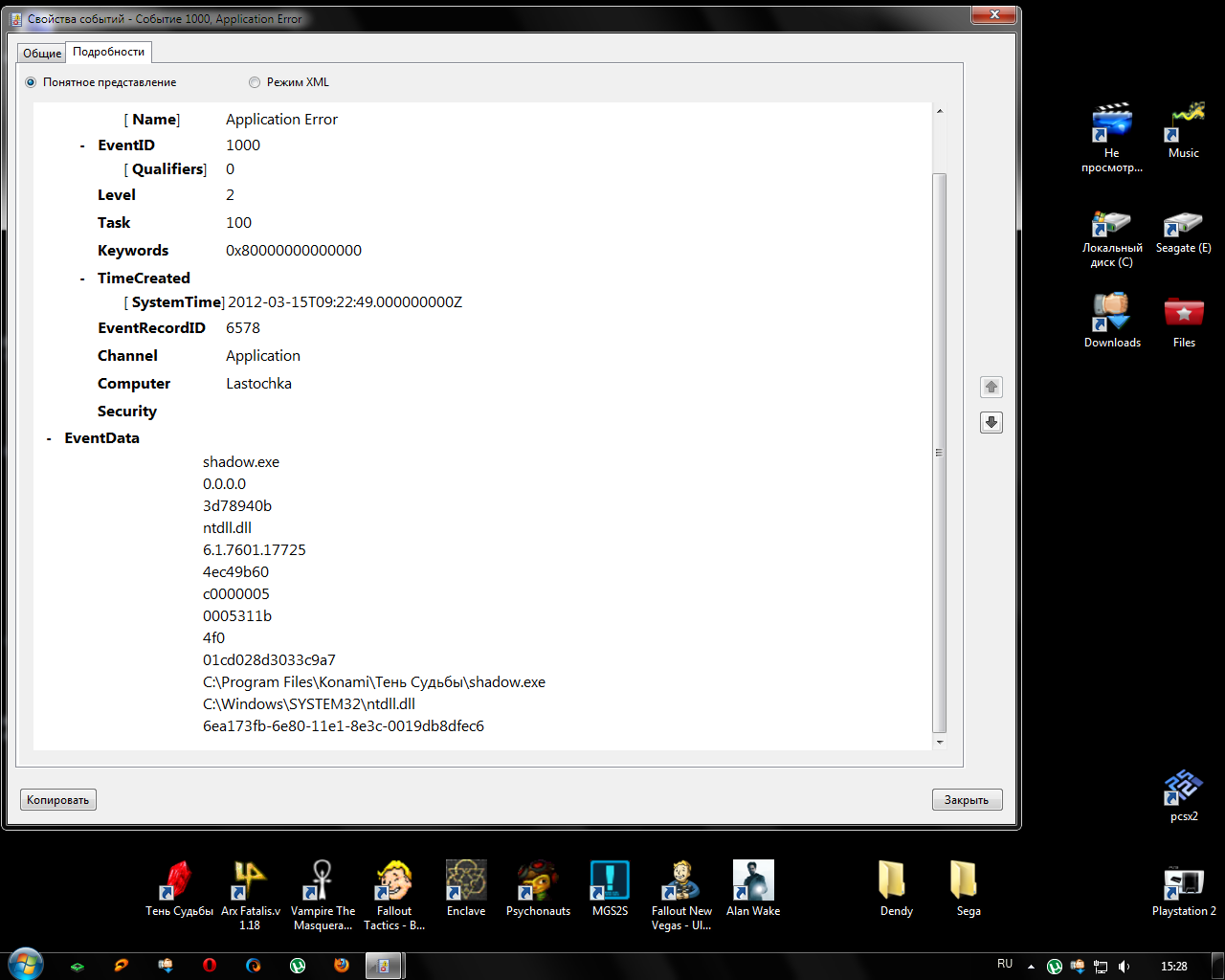Click the fault offset '0005311b'
This screenshot has width=1225, height=980.
pyautogui.click(x=237, y=616)
